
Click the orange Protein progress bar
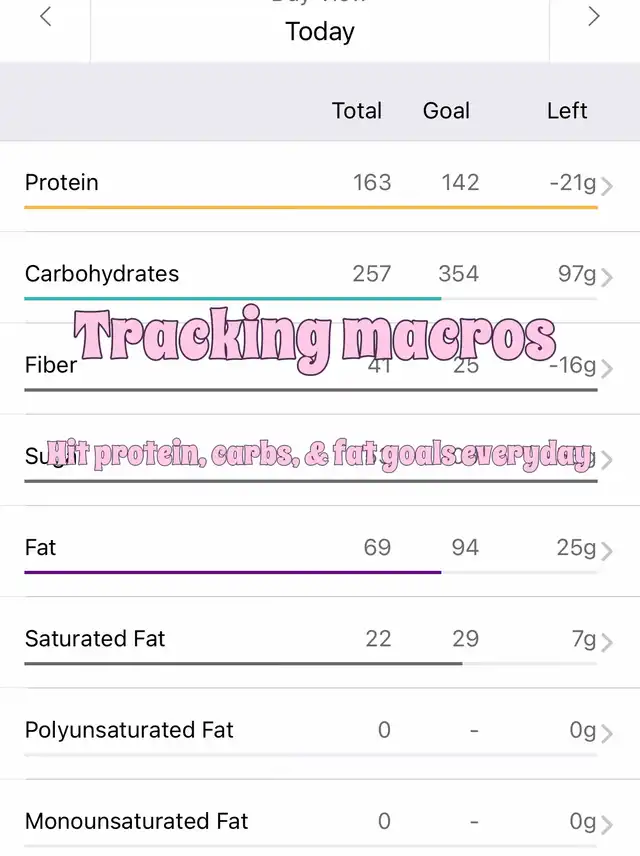click(x=311, y=207)
